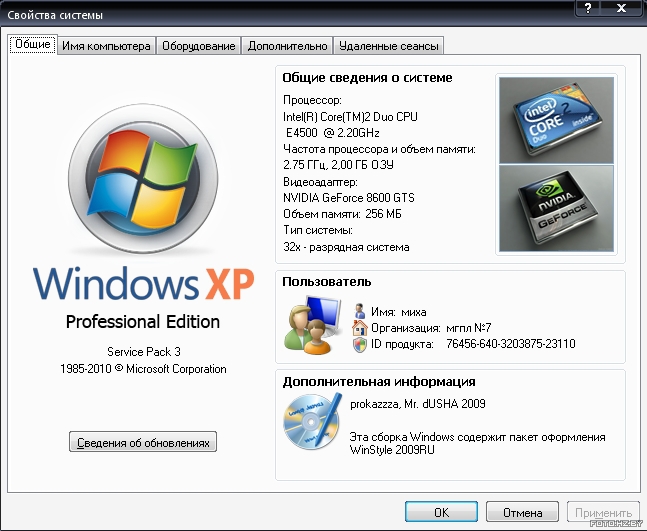Image resolution: width=647 pixels, height=531 pixels.
Task: Click the Professional Edition text
Action: point(143,322)
